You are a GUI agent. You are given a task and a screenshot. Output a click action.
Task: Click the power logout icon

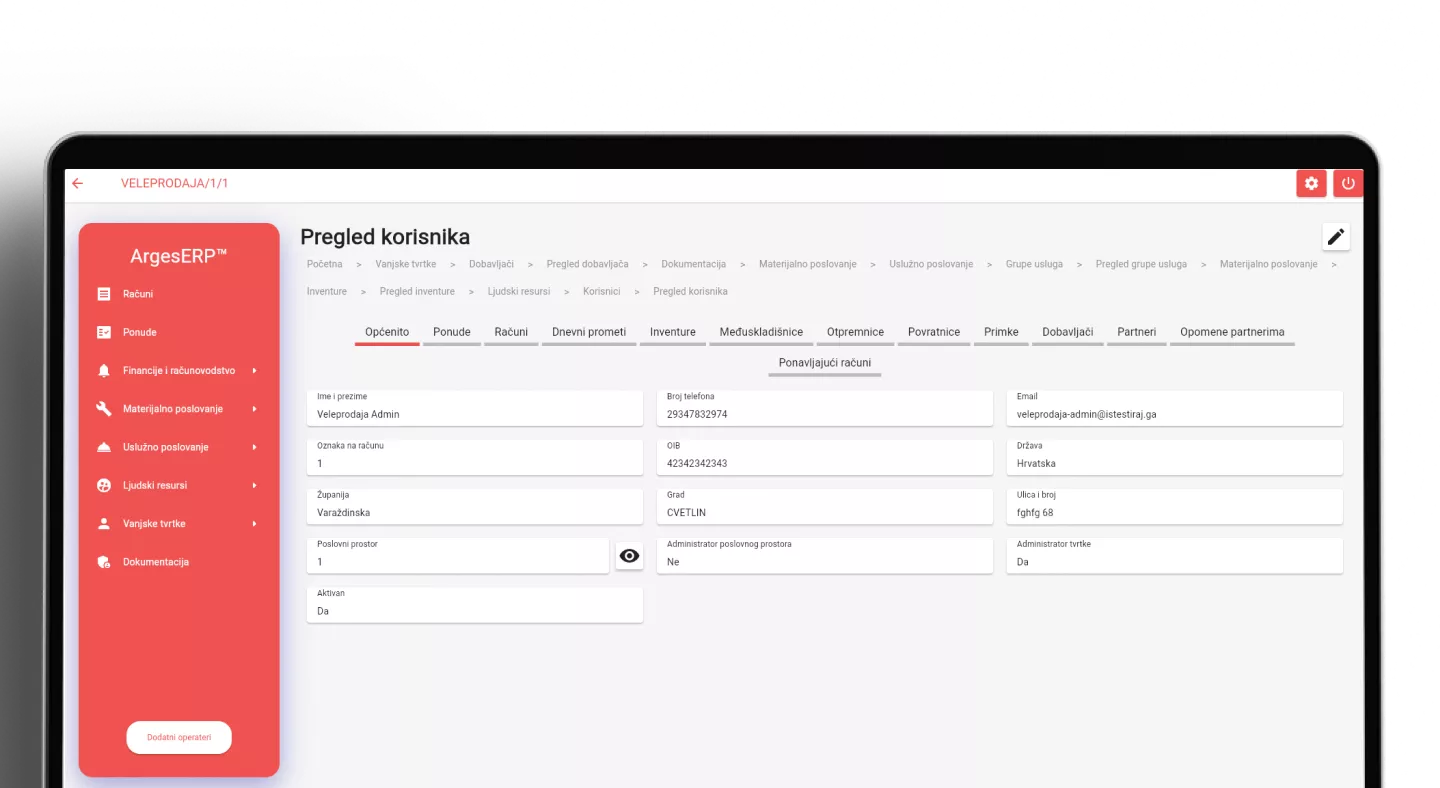1348,184
